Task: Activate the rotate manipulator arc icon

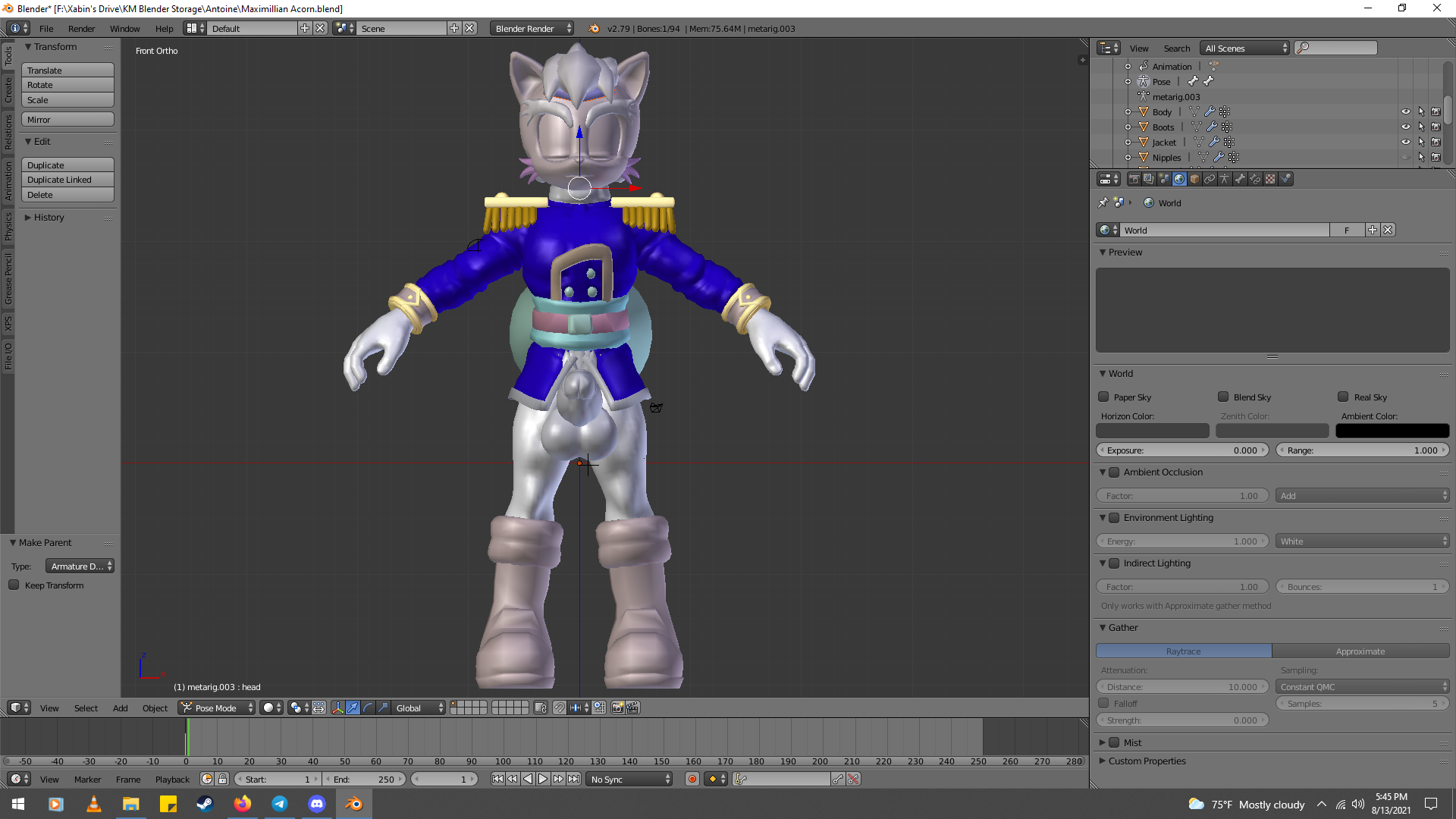Action: (x=368, y=708)
